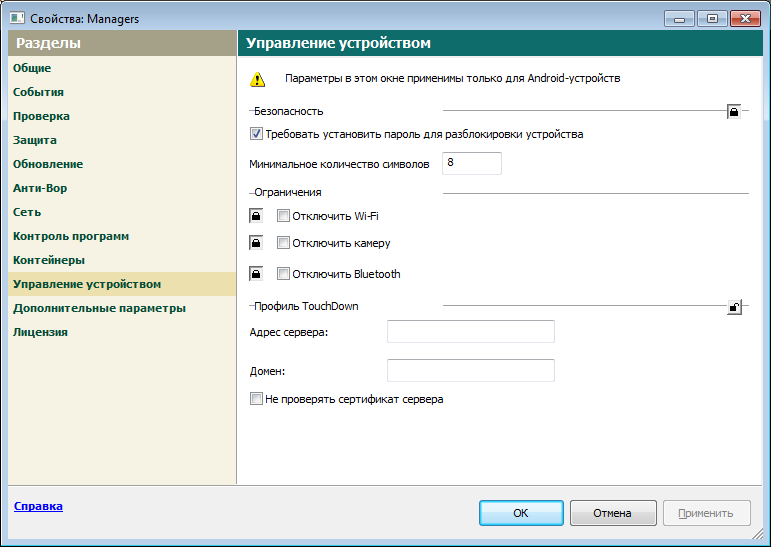Click the lock icon beside Безопасность section

click(x=734, y=112)
